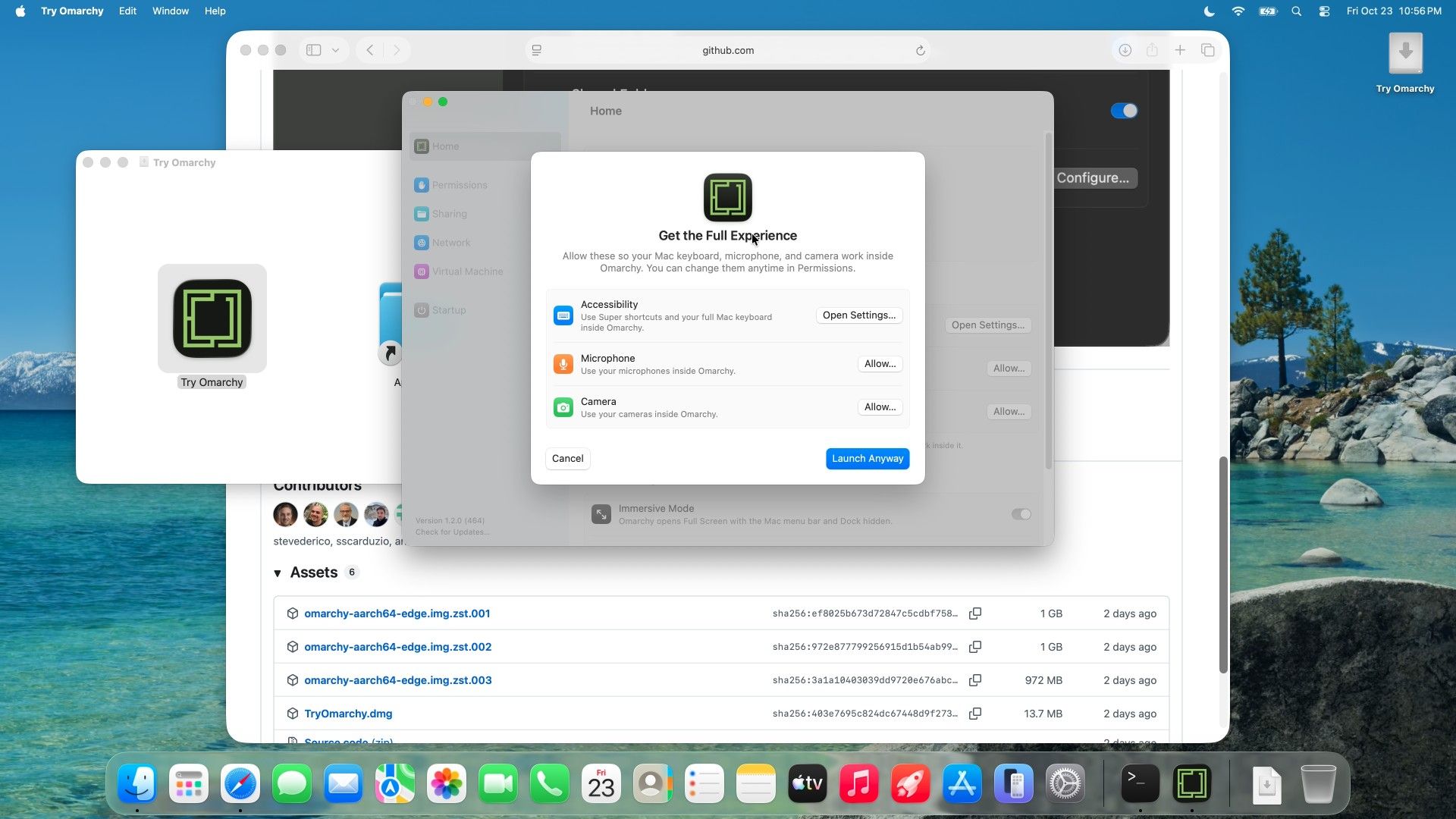Cancel the Get the Full Experience dialog
This screenshot has width=1456, height=819.
tap(567, 459)
